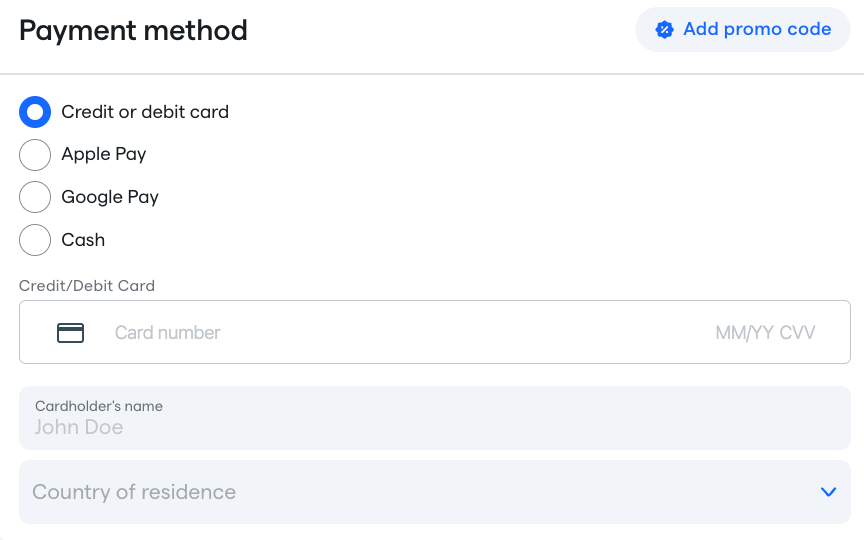
Task: Pick the Cash payment radio button
Action: [x=35, y=240]
